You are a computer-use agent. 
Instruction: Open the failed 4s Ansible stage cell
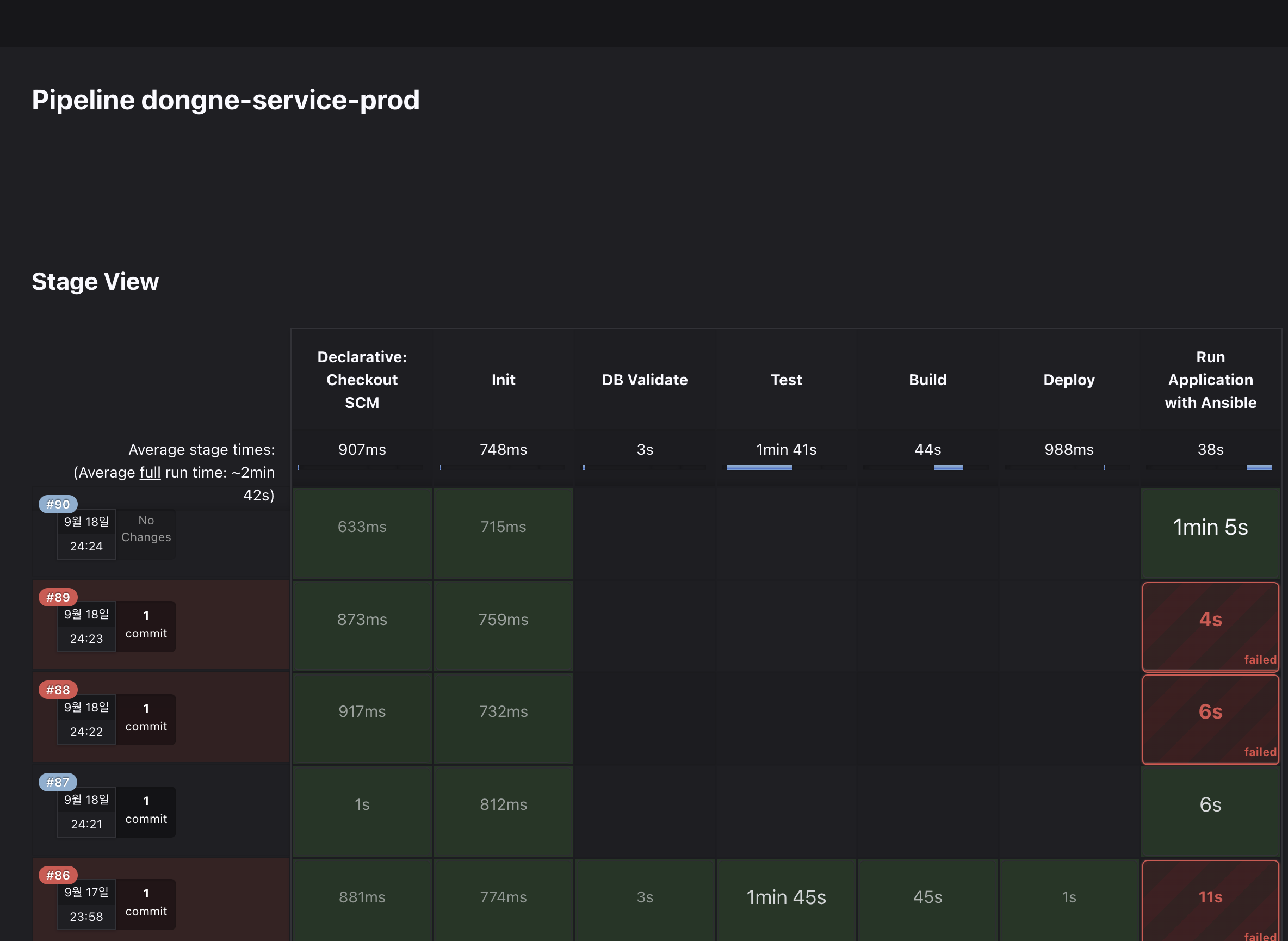[1210, 626]
